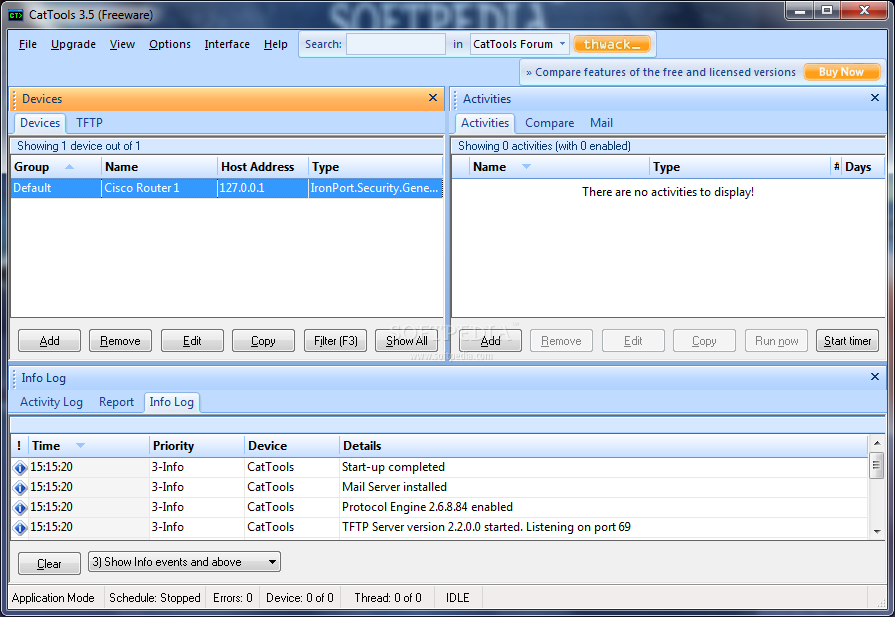Click into the Search input field

[x=396, y=44]
